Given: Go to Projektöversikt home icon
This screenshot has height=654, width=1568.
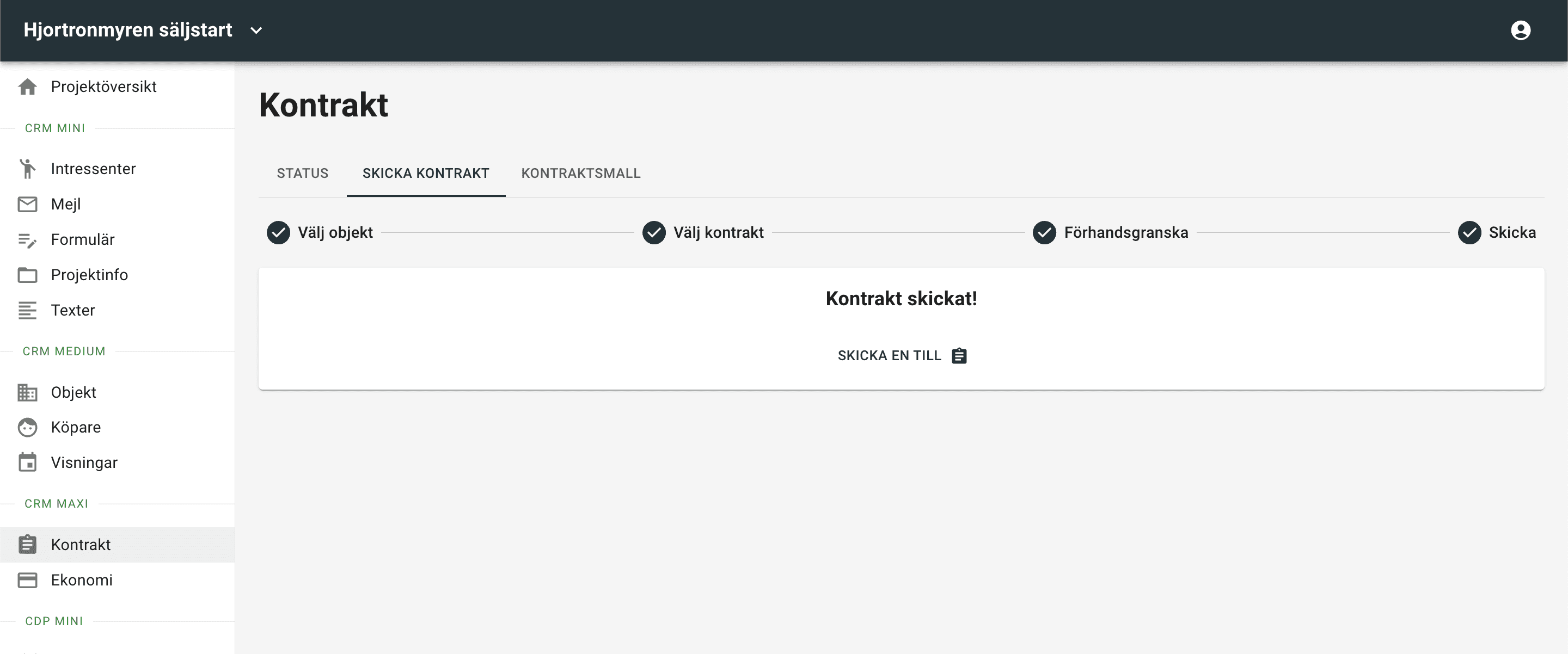Looking at the screenshot, I should pos(27,87).
